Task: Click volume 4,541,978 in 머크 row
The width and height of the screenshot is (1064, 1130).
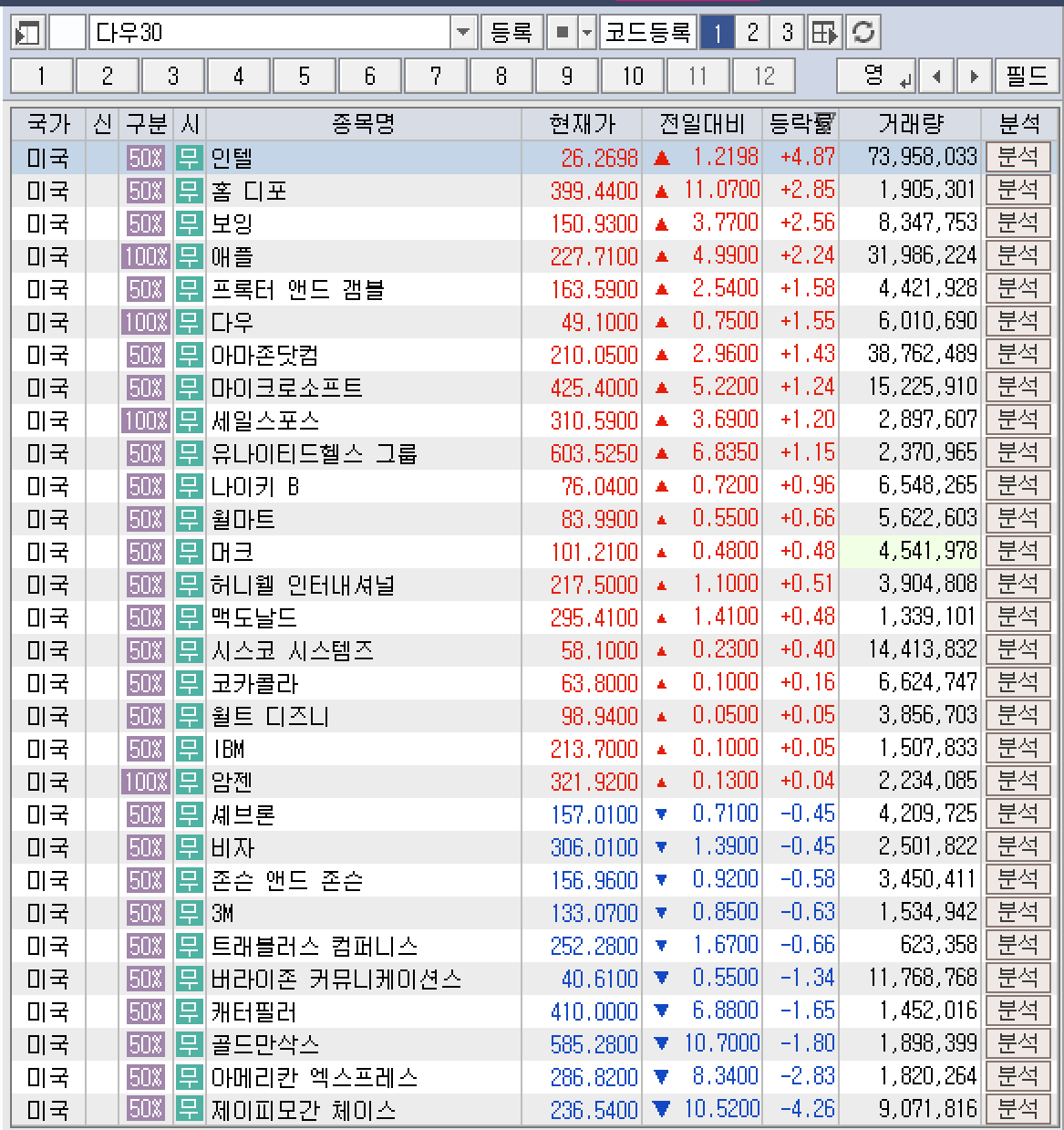Action: tap(927, 551)
